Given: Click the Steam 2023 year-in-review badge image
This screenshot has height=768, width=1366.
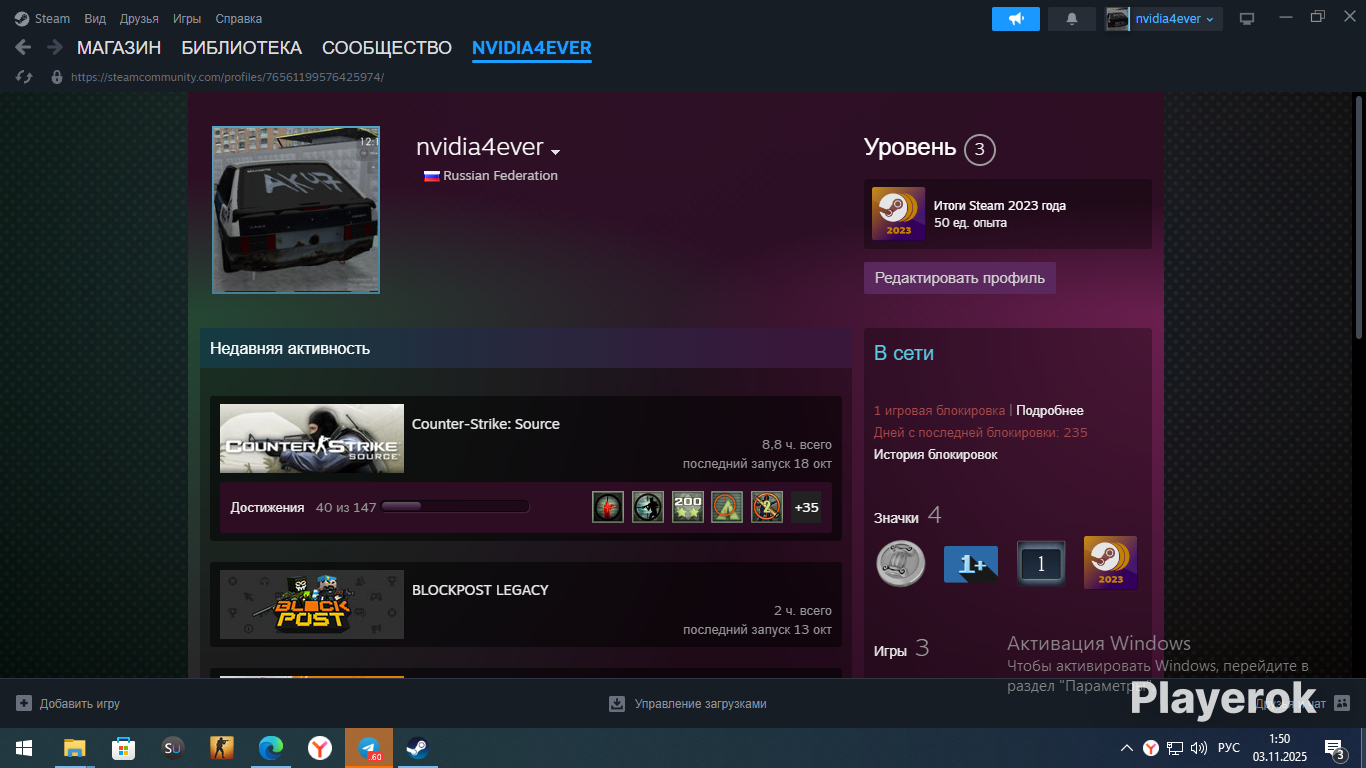Looking at the screenshot, I should click(x=898, y=214).
